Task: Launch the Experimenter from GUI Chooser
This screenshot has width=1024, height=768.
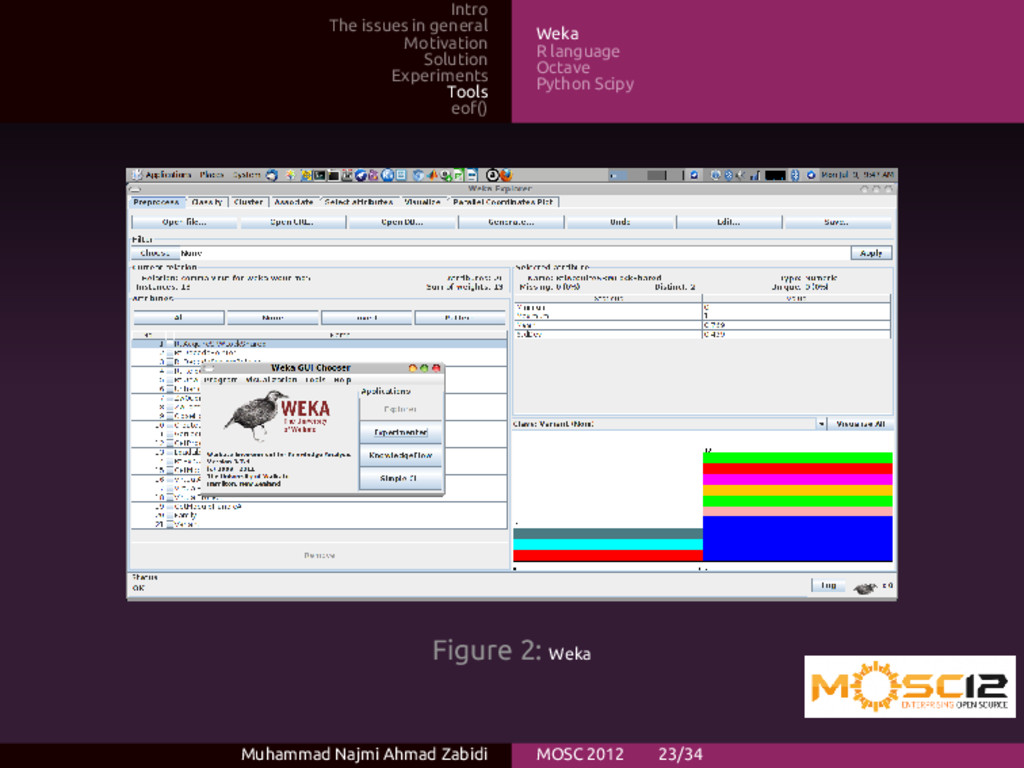Action: (x=400, y=432)
